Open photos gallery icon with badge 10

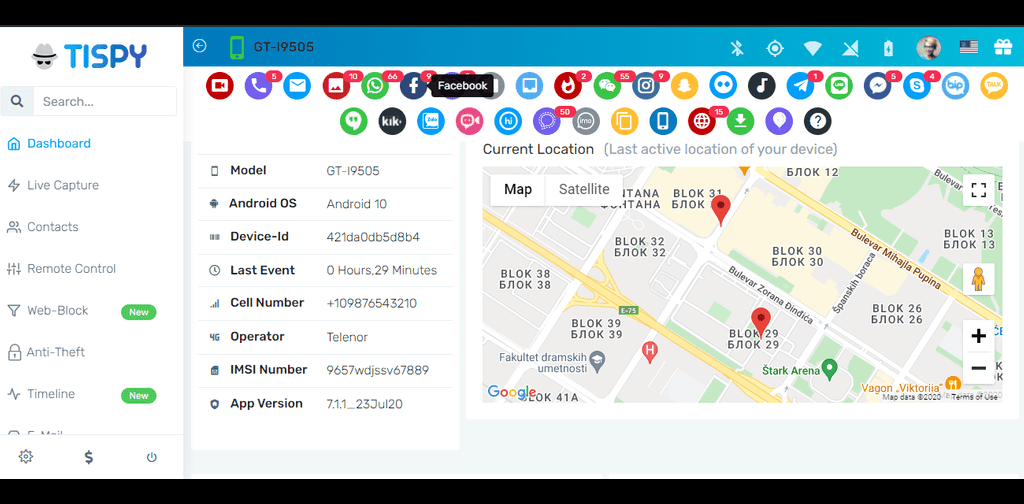click(x=336, y=86)
